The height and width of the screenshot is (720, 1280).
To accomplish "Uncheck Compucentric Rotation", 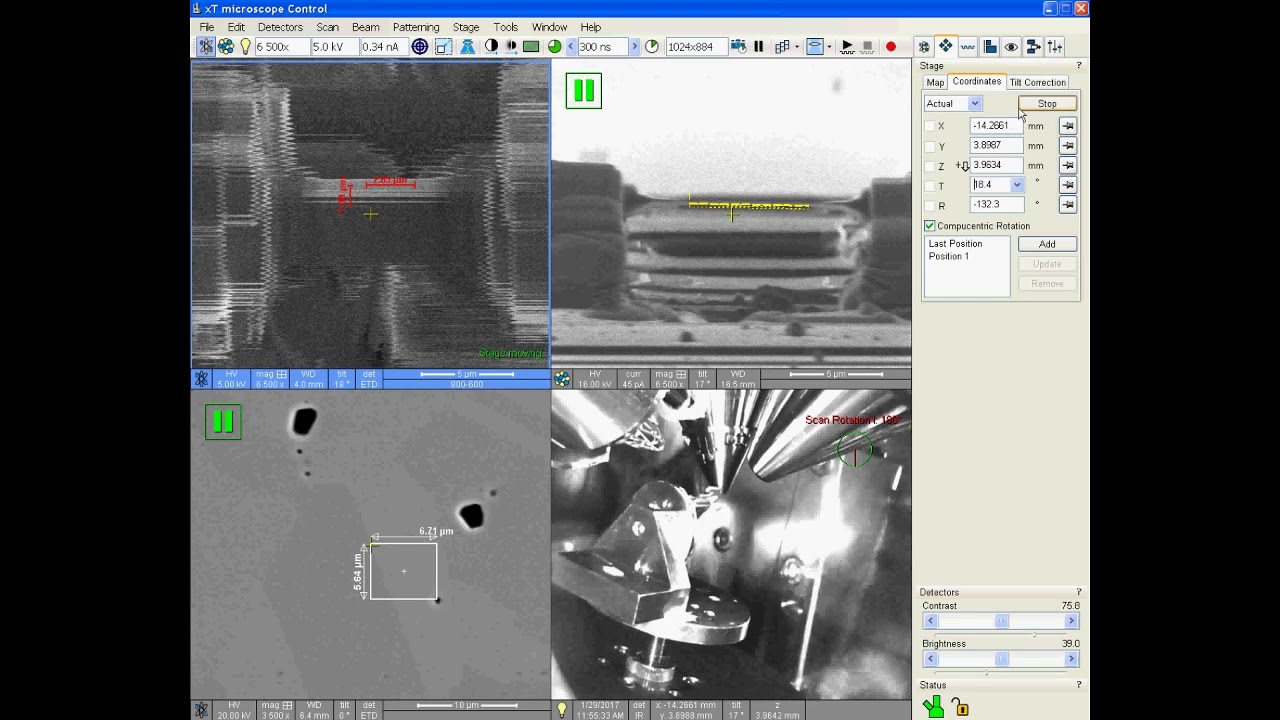I will coord(930,226).
